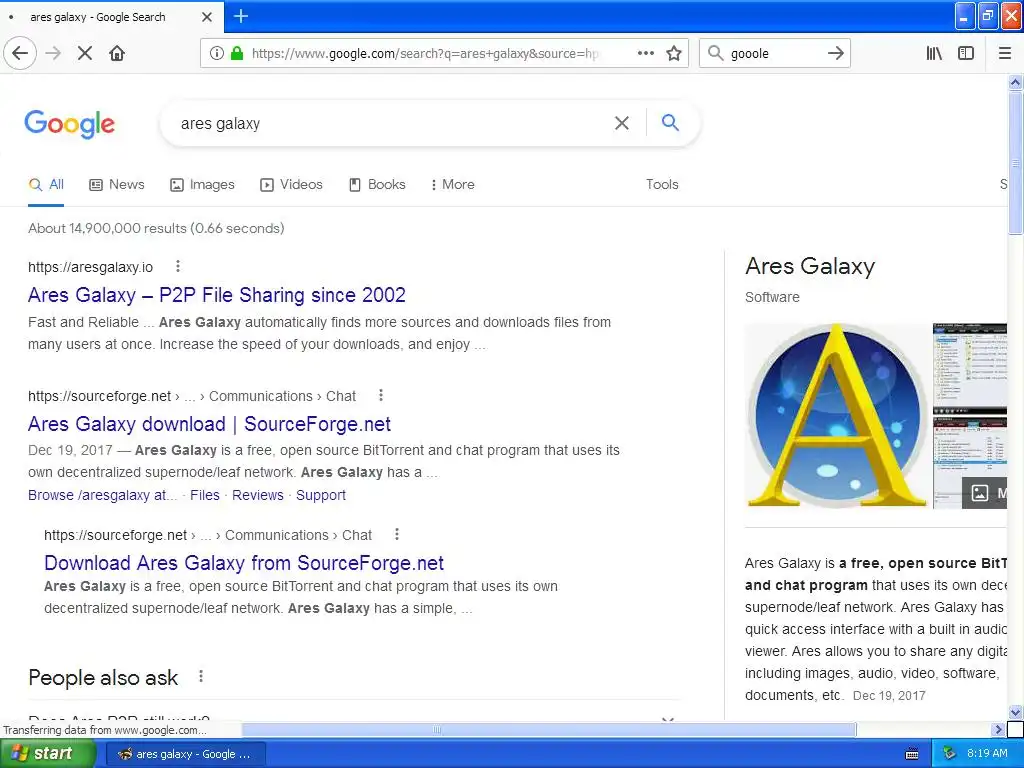
Task: Click the 'Ares Galaxy' knowledge panel title
Action: [810, 266]
